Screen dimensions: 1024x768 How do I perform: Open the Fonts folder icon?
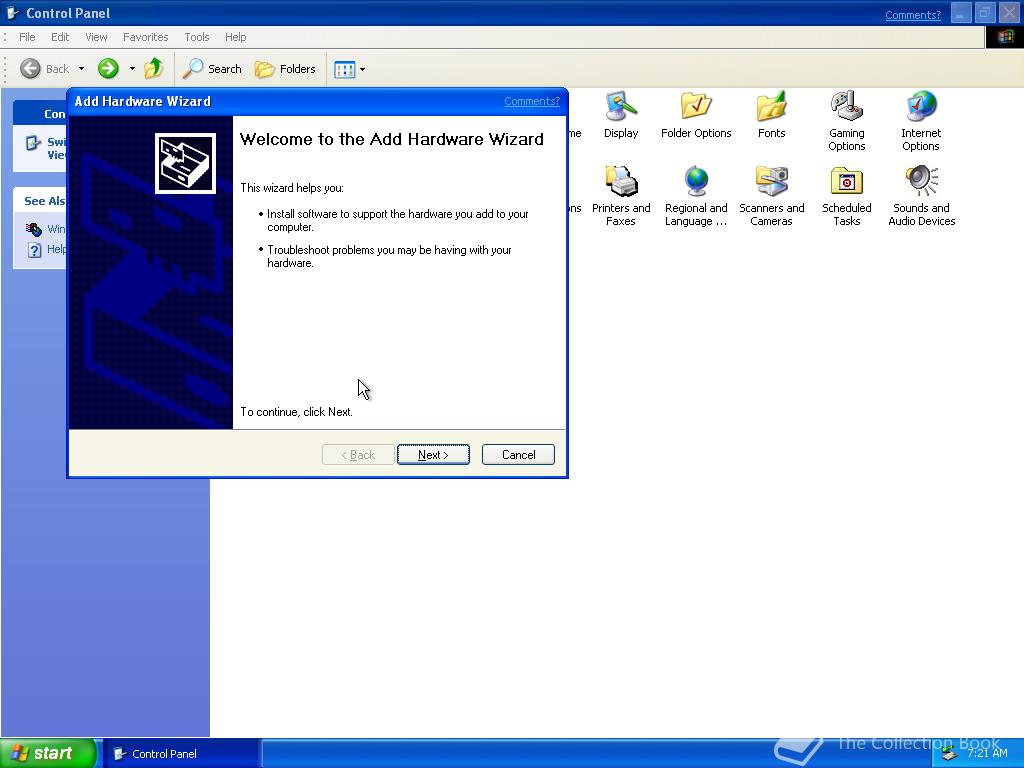(771, 106)
